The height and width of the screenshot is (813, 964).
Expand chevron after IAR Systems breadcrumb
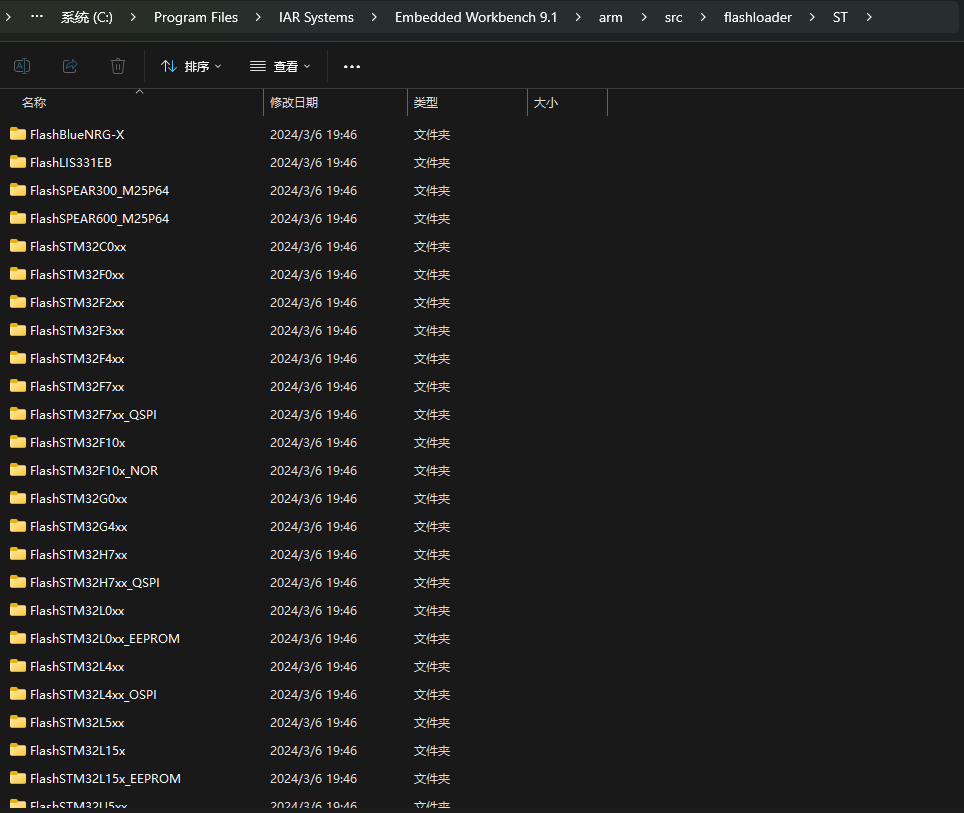[x=374, y=17]
